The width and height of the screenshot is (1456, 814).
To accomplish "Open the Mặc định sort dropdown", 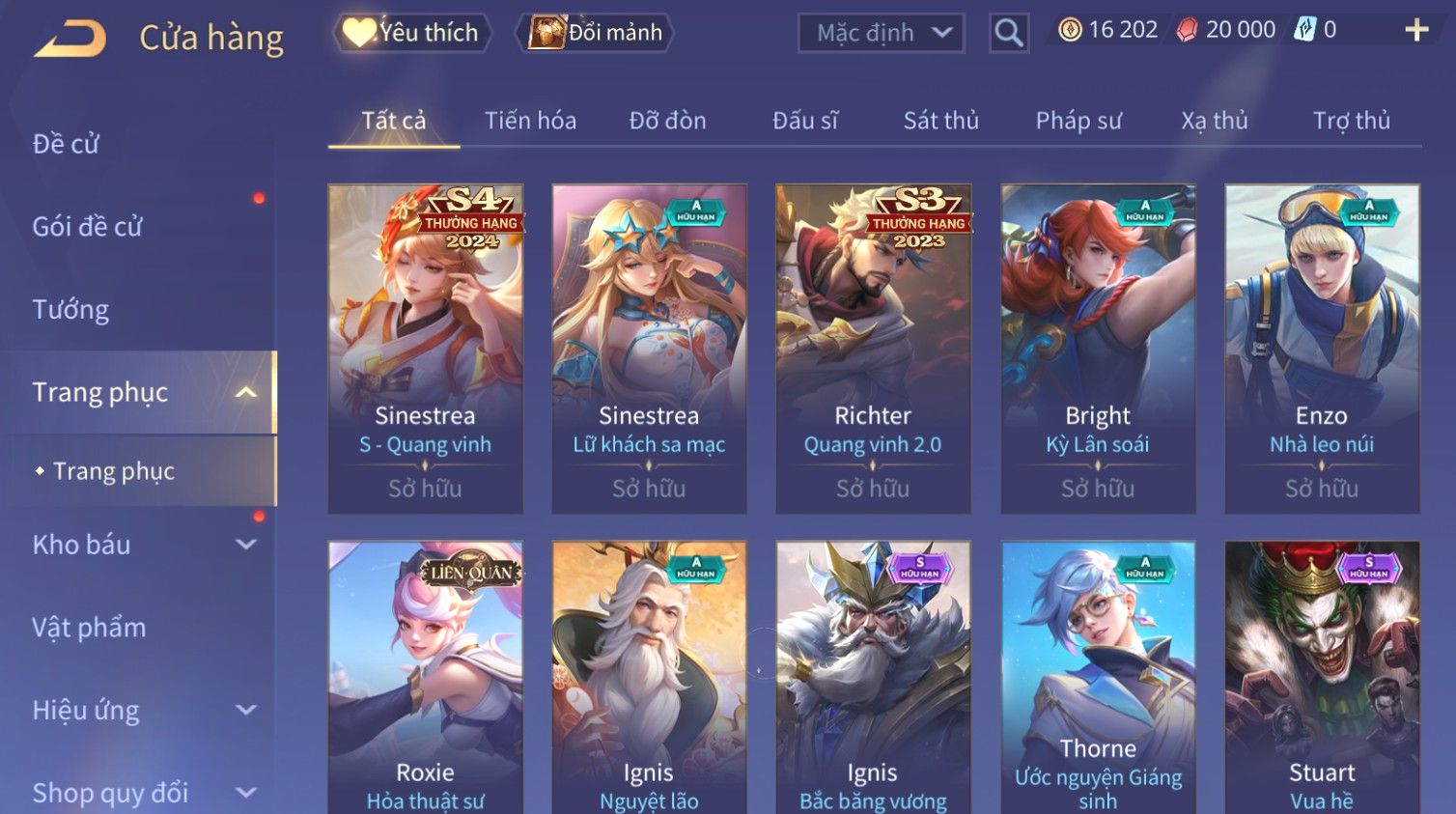I will pyautogui.click(x=881, y=33).
